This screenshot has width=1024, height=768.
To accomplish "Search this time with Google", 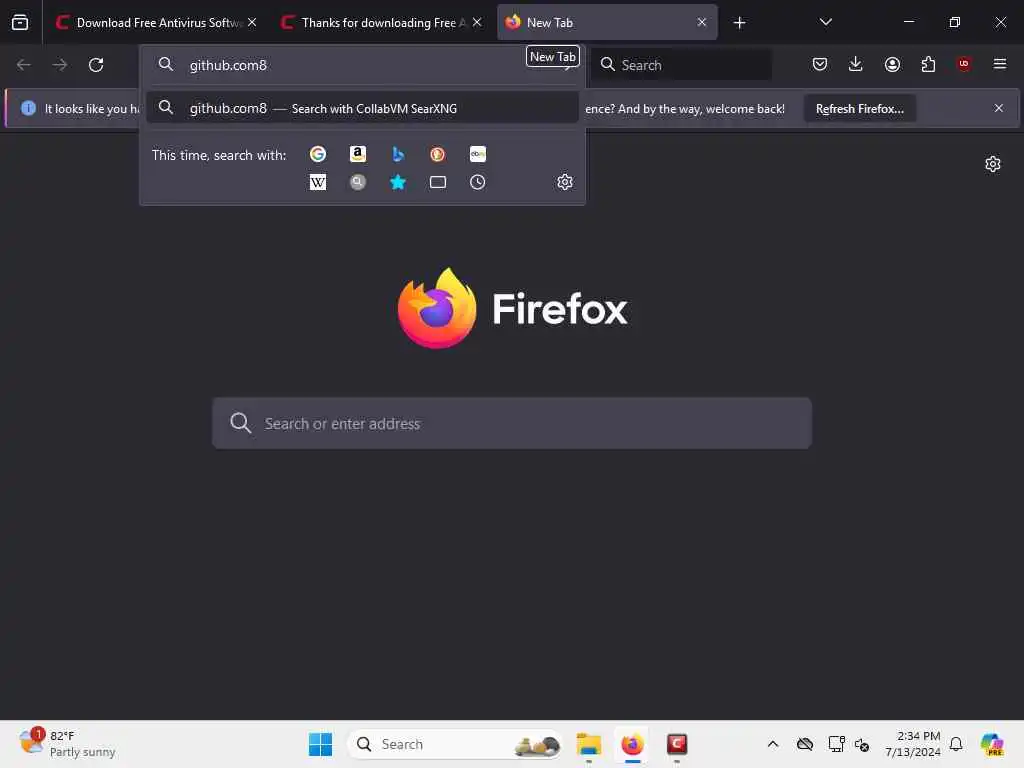I will [x=318, y=154].
